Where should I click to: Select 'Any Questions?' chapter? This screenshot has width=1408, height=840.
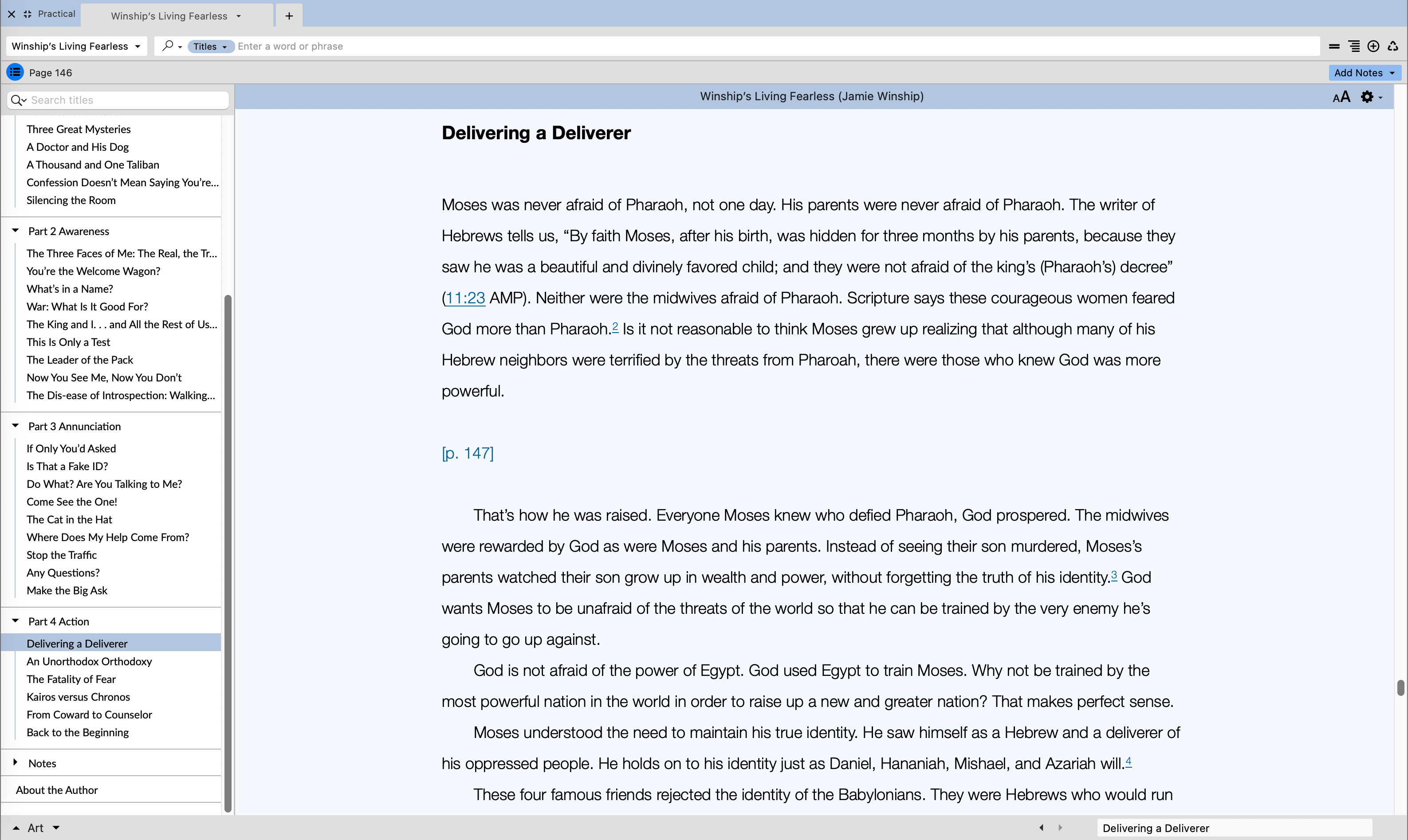[x=63, y=572]
